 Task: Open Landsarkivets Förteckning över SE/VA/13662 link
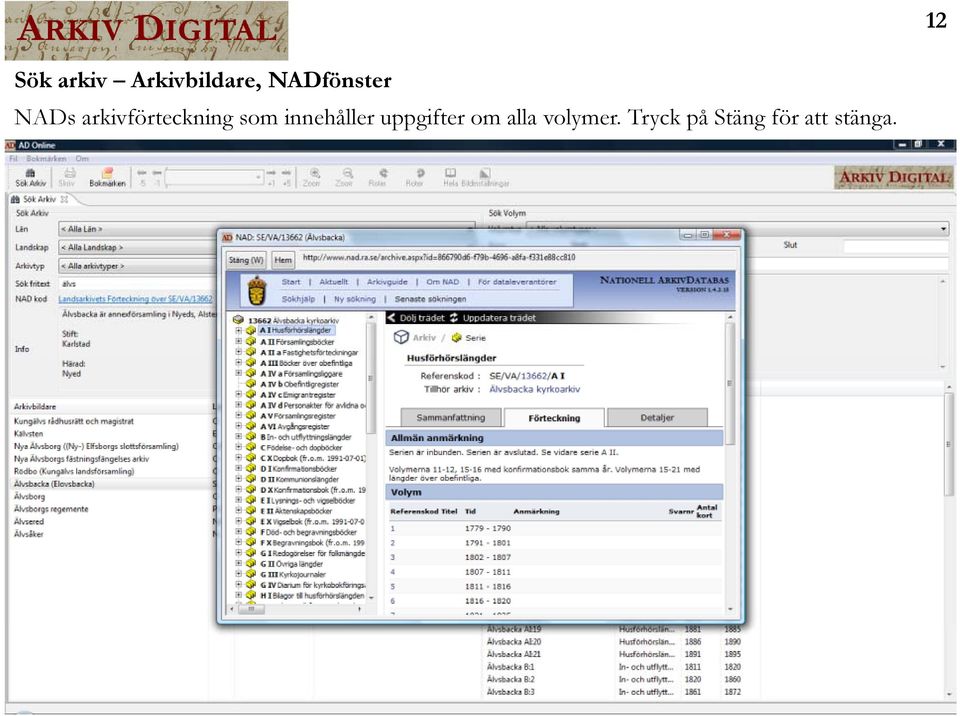tap(135, 299)
